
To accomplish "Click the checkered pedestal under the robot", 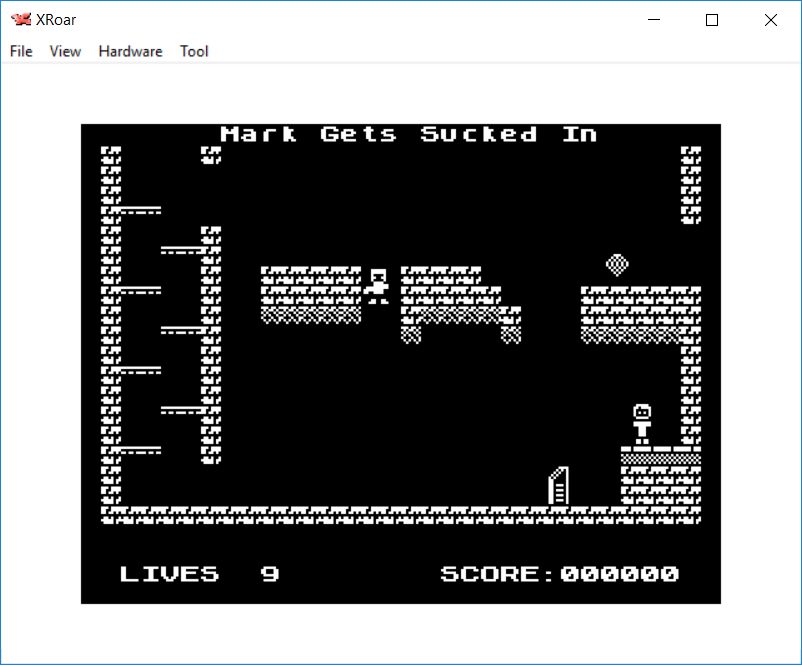I will pos(660,458).
